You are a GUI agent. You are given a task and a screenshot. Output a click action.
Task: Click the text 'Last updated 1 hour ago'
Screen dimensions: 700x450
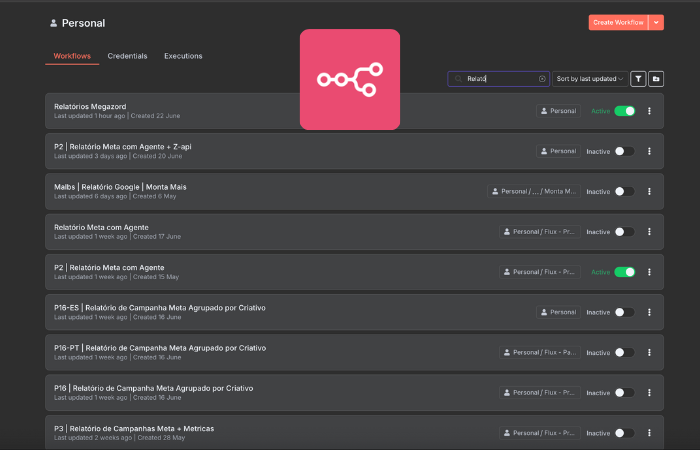coord(90,116)
